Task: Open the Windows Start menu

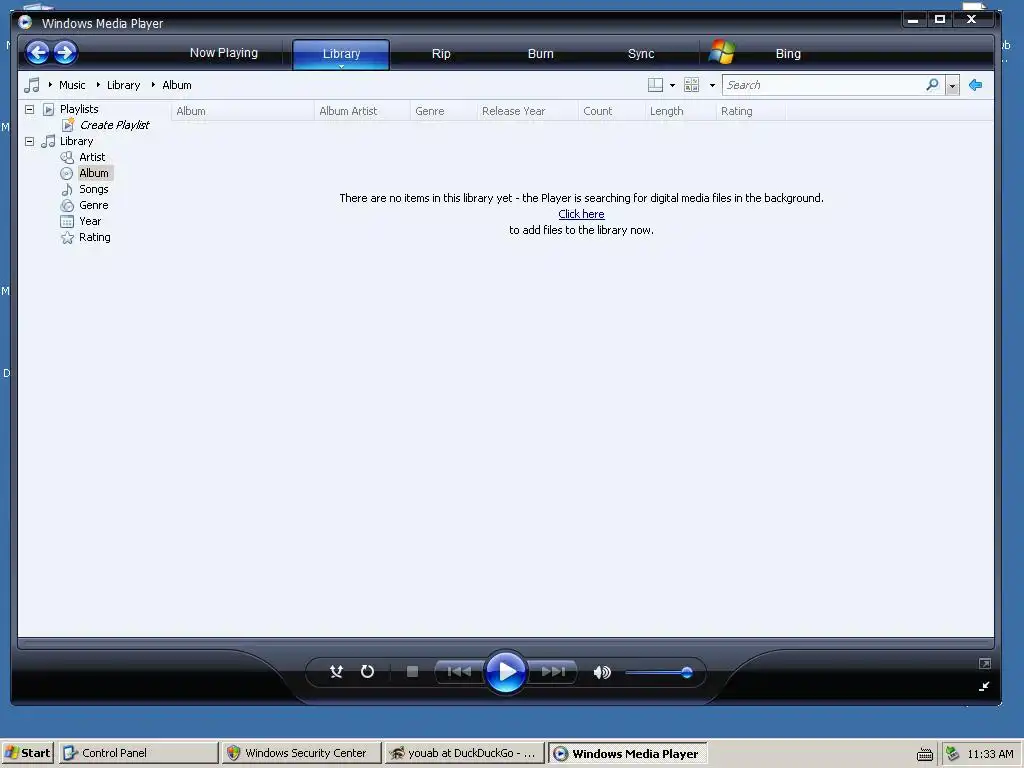Action: click(x=27, y=753)
